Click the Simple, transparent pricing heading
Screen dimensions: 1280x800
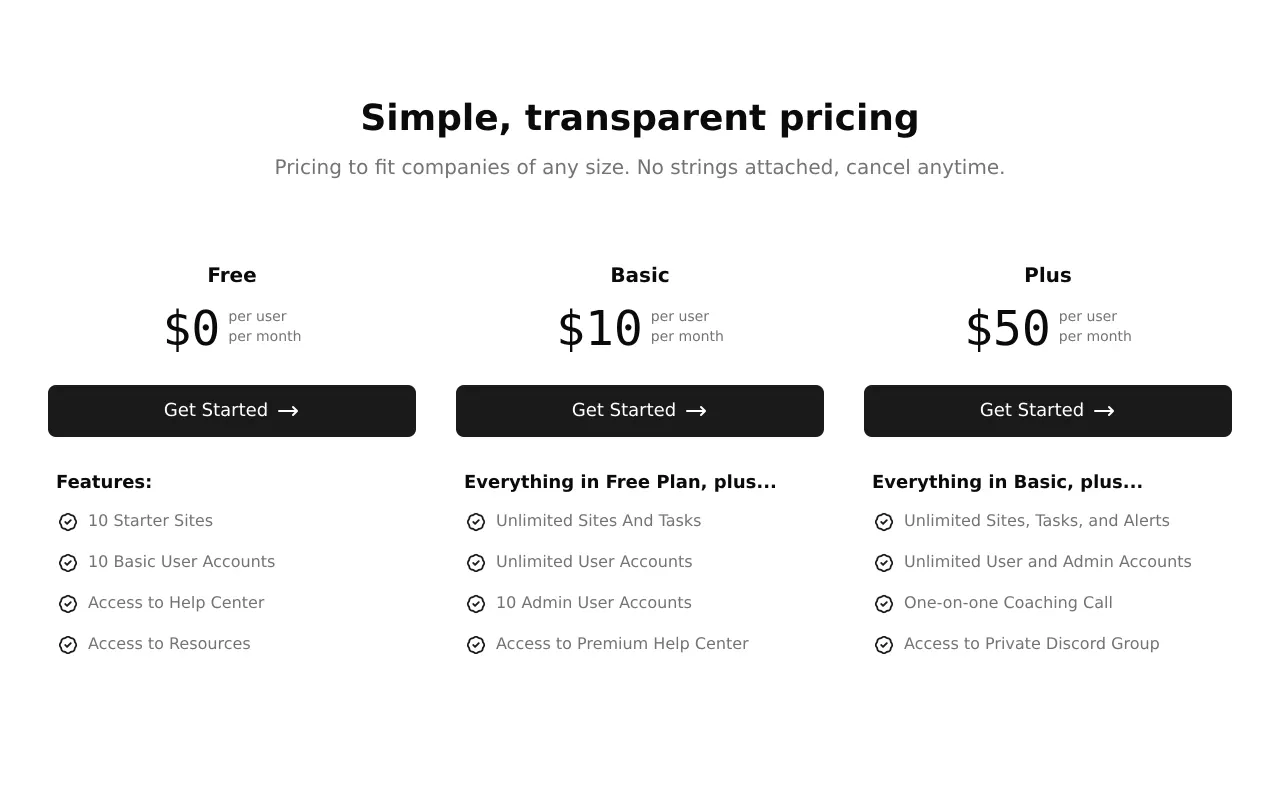(640, 118)
